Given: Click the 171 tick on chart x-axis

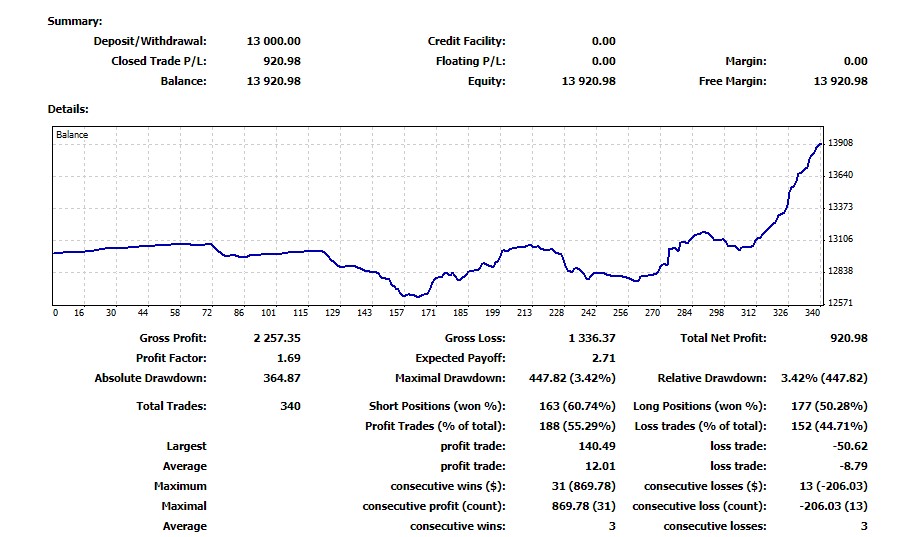Looking at the screenshot, I should pos(428,313).
